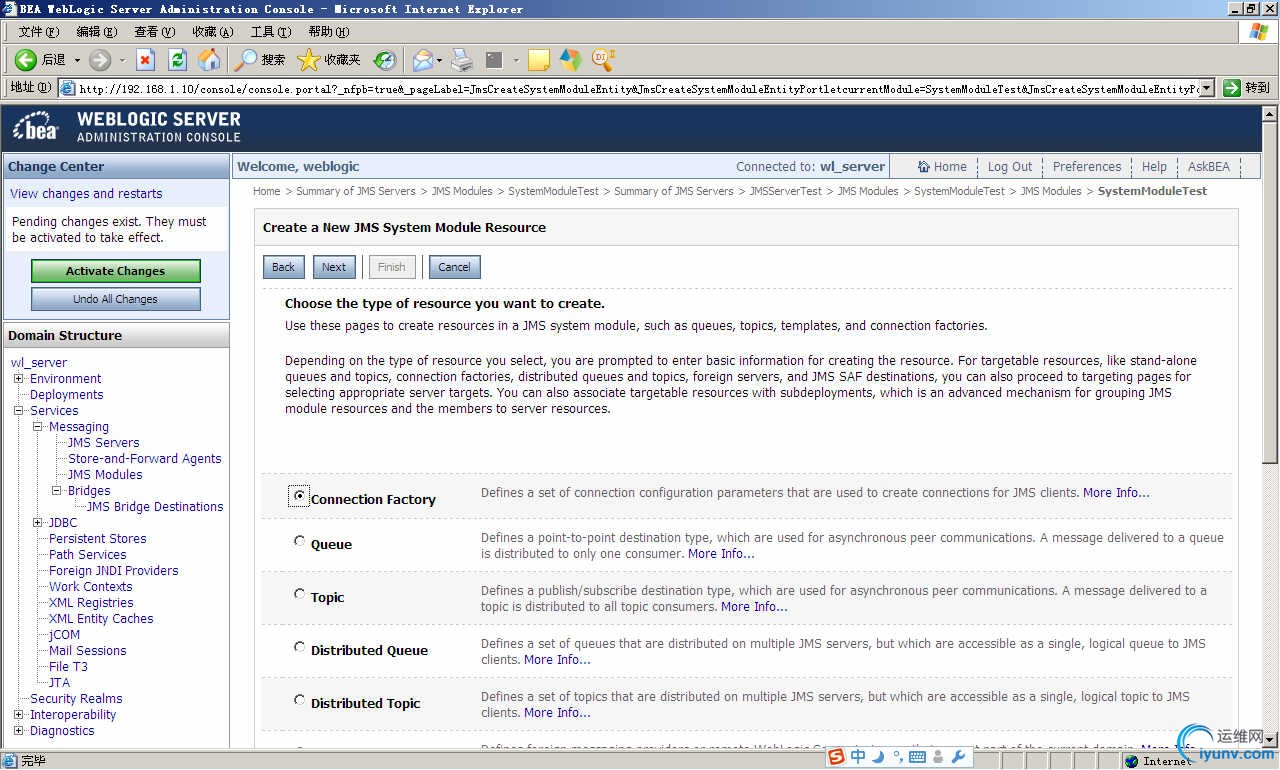1280x770 pixels.
Task: Toggle the IME punctuation icon
Action: (x=897, y=757)
